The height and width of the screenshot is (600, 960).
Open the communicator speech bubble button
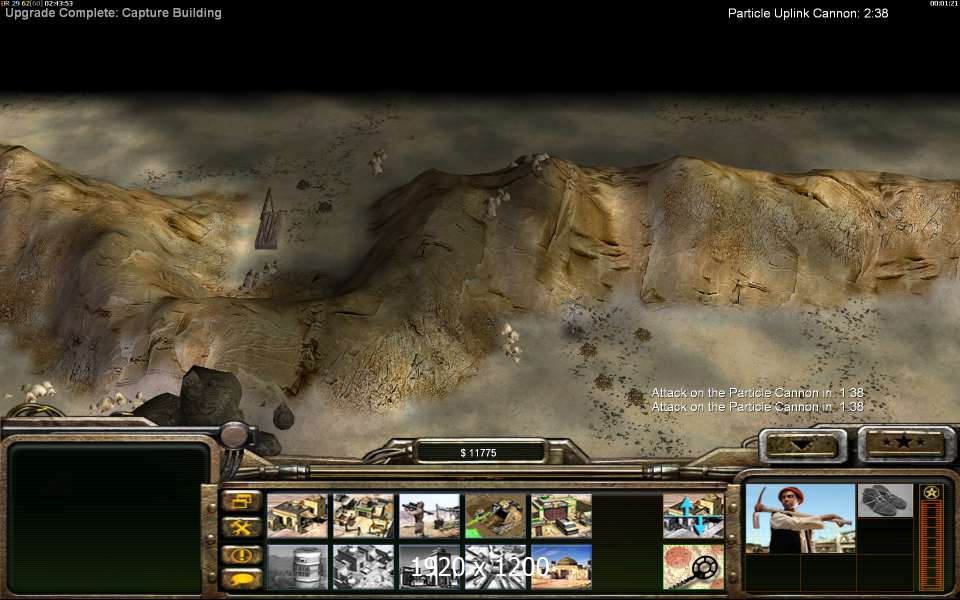click(241, 579)
